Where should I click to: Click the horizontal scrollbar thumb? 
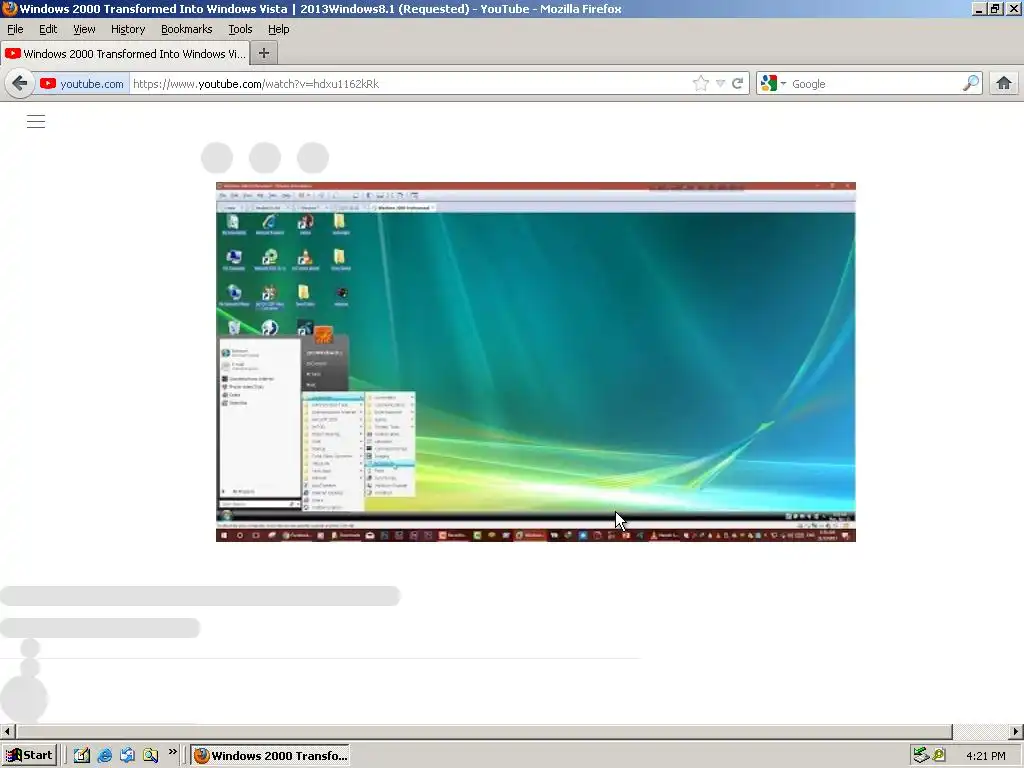coord(484,731)
